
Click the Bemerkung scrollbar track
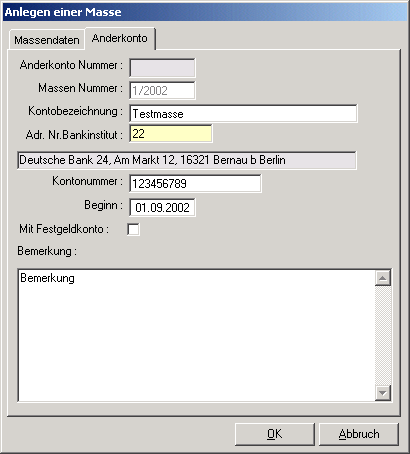383,335
